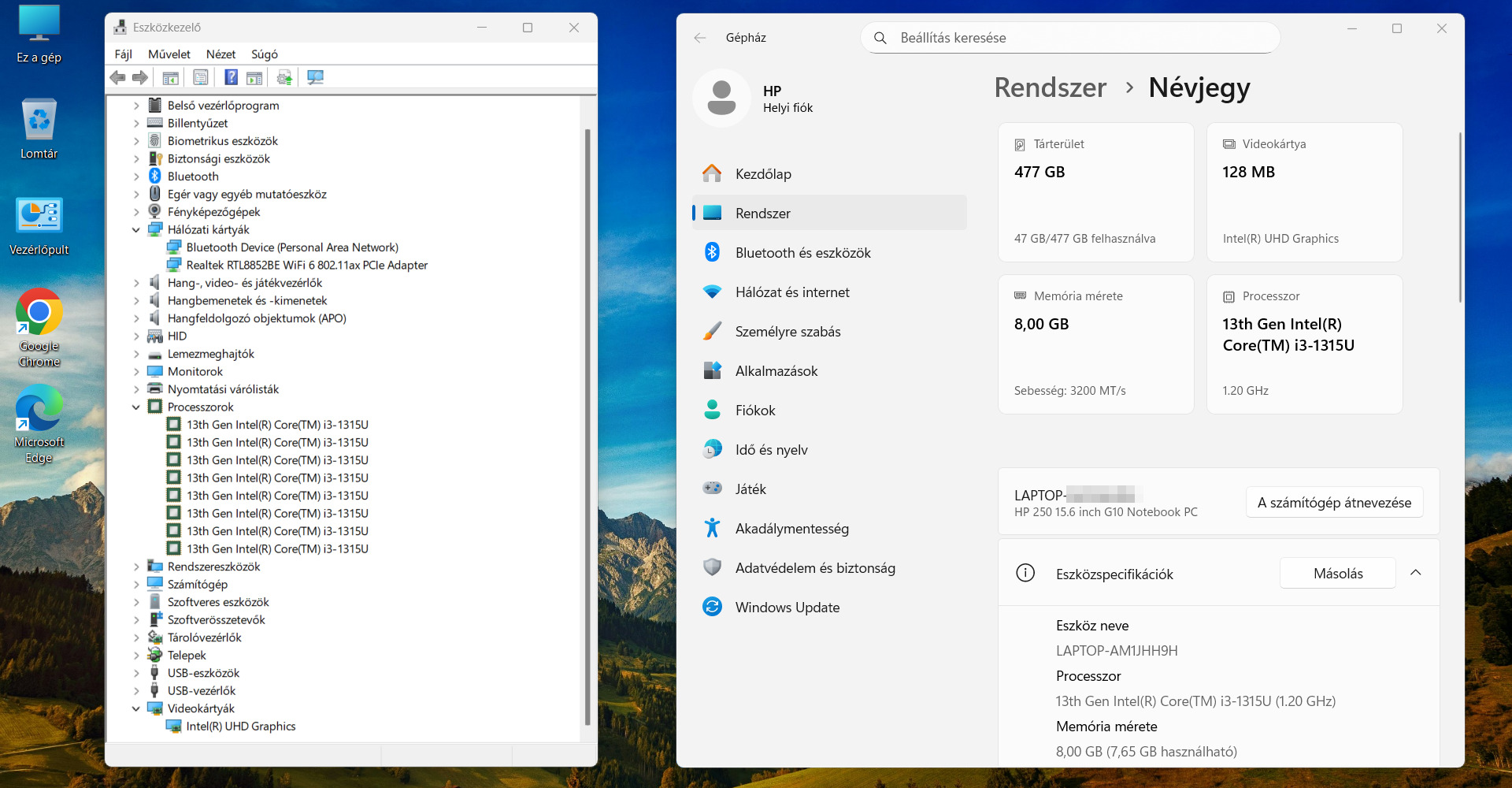Click the HP user avatar picture
The width and height of the screenshot is (1512, 788).
pyautogui.click(x=721, y=98)
